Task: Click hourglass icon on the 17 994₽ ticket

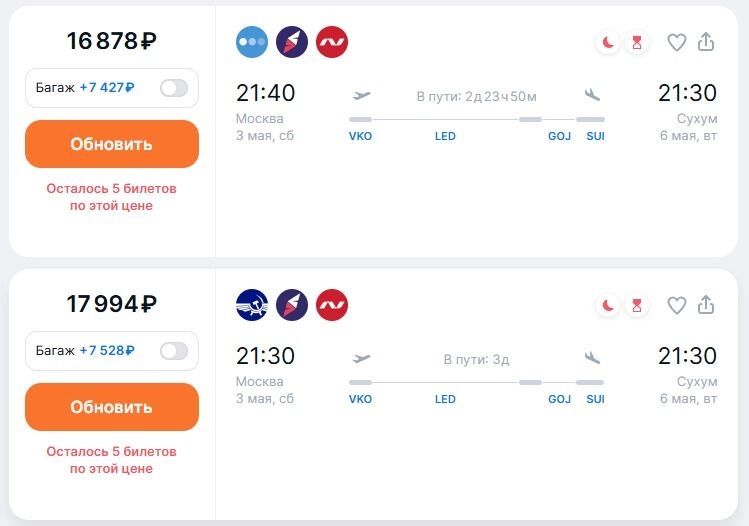Action: pos(637,305)
